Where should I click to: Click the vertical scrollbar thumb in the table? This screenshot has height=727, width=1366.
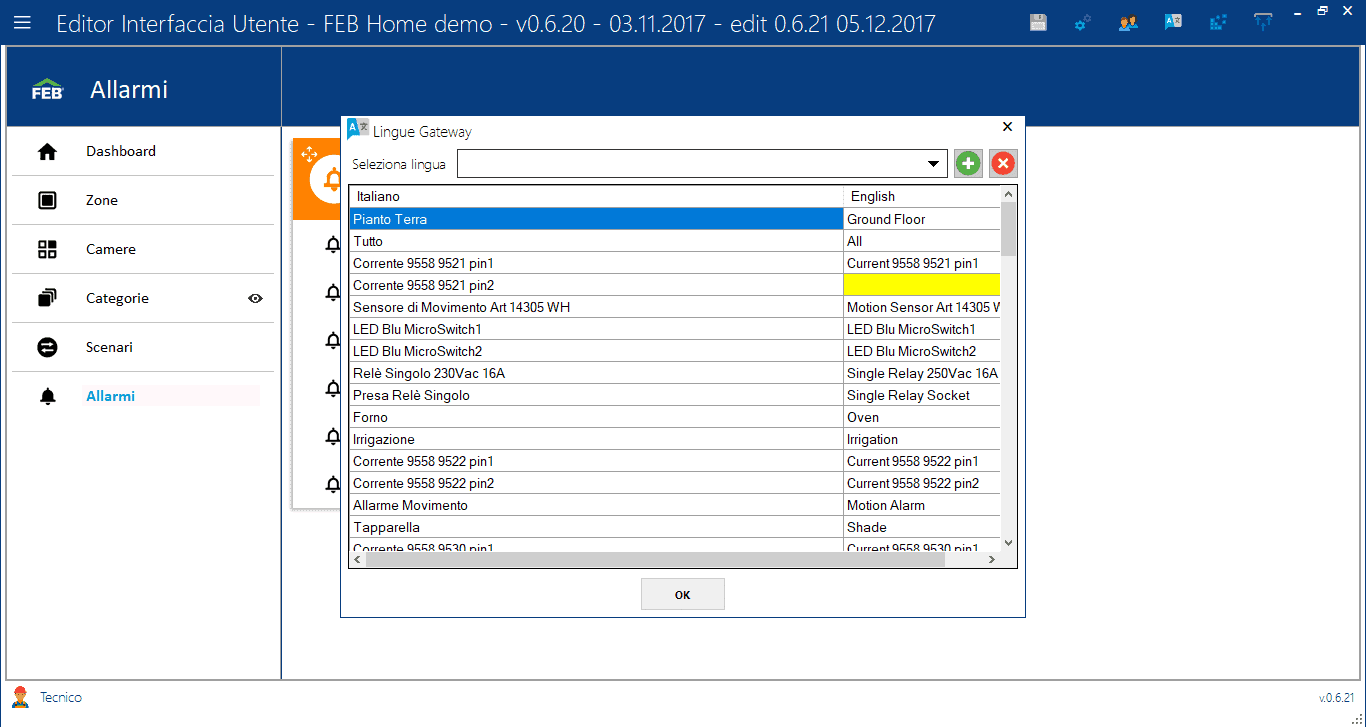(x=1008, y=228)
